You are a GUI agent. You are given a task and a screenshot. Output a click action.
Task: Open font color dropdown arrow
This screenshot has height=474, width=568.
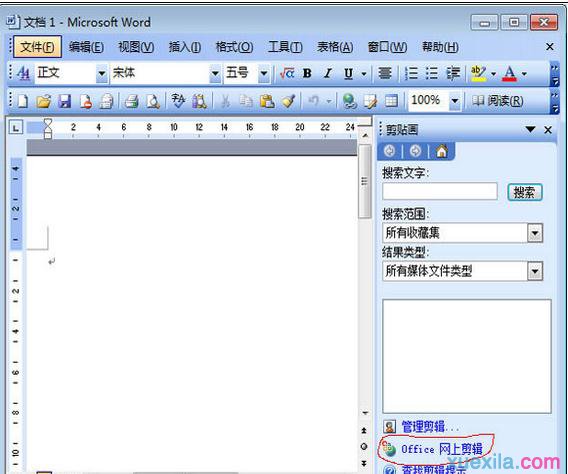[x=524, y=74]
